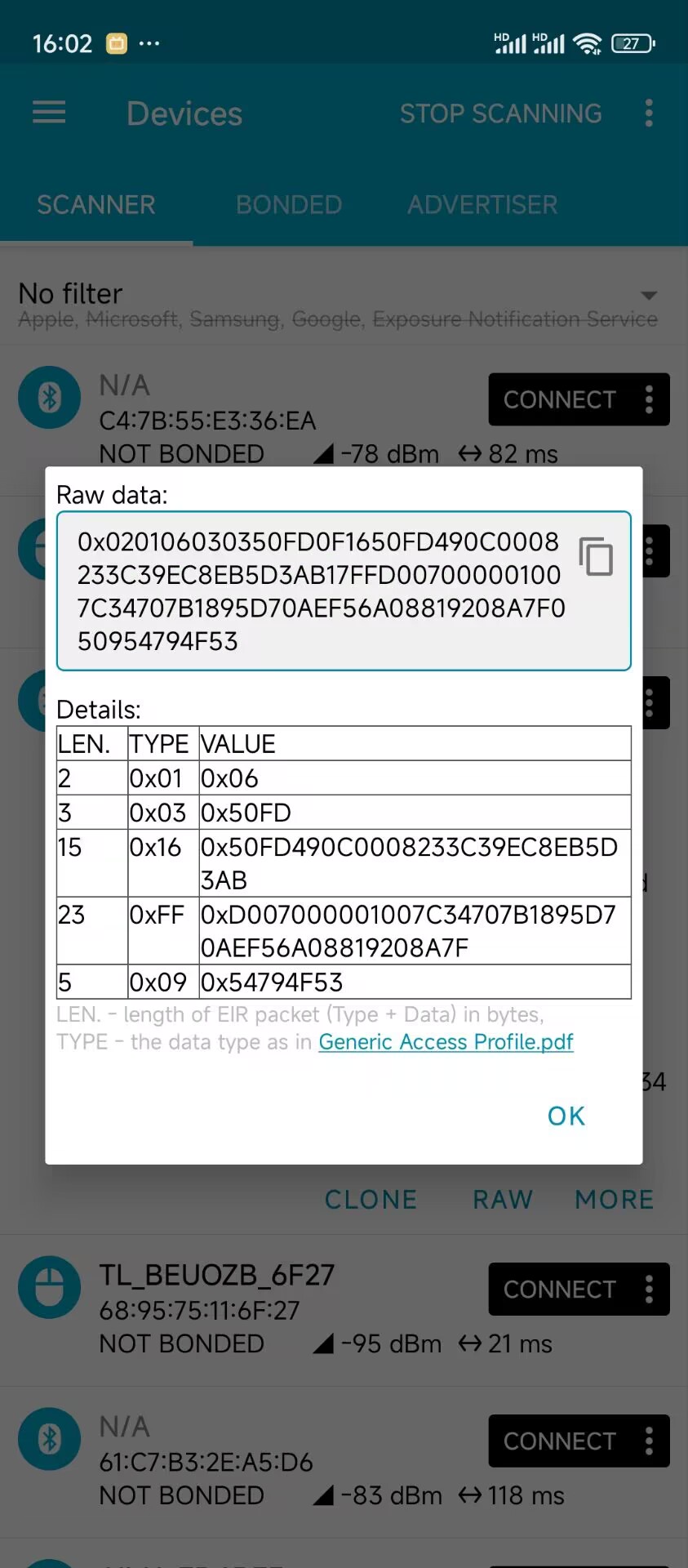Open more options for C4:7B:55:E3:36:EA connect button
The width and height of the screenshot is (688, 1568).
click(x=649, y=399)
